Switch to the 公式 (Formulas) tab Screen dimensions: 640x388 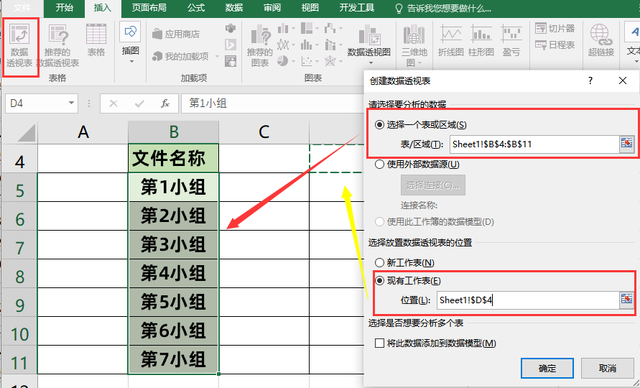(x=196, y=8)
